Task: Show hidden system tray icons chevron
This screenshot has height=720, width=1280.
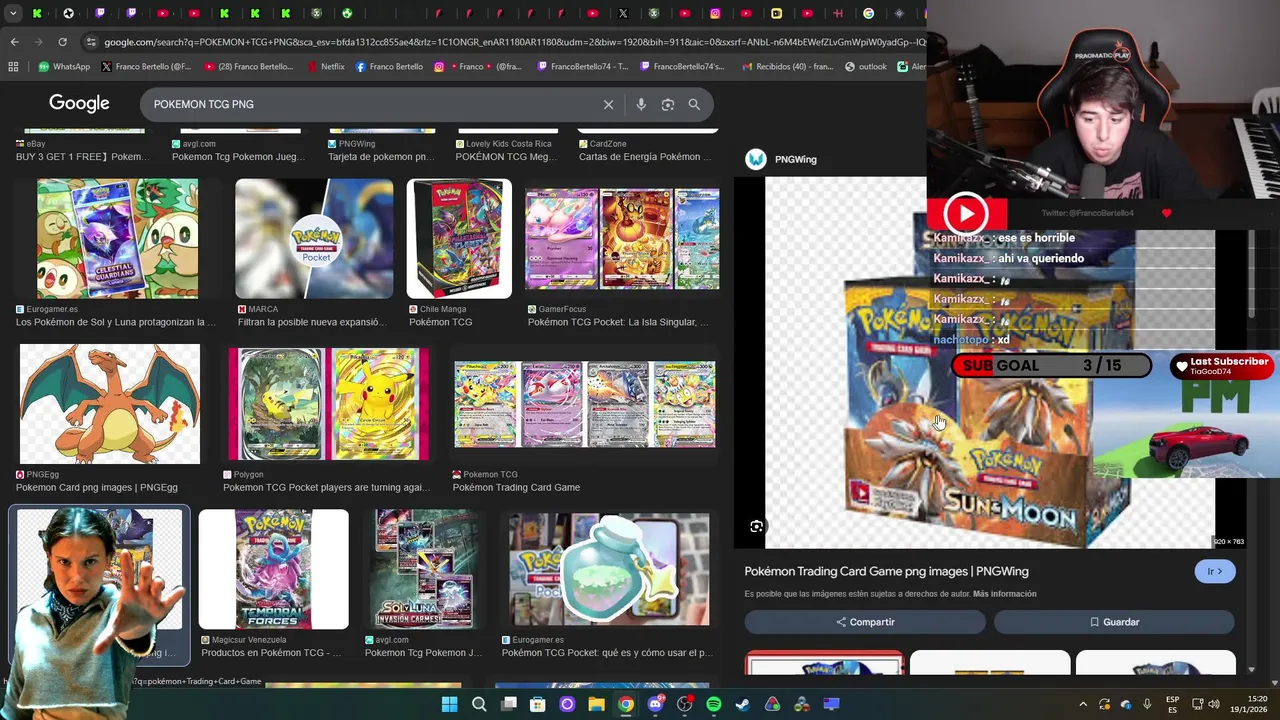Action: coord(1083,705)
